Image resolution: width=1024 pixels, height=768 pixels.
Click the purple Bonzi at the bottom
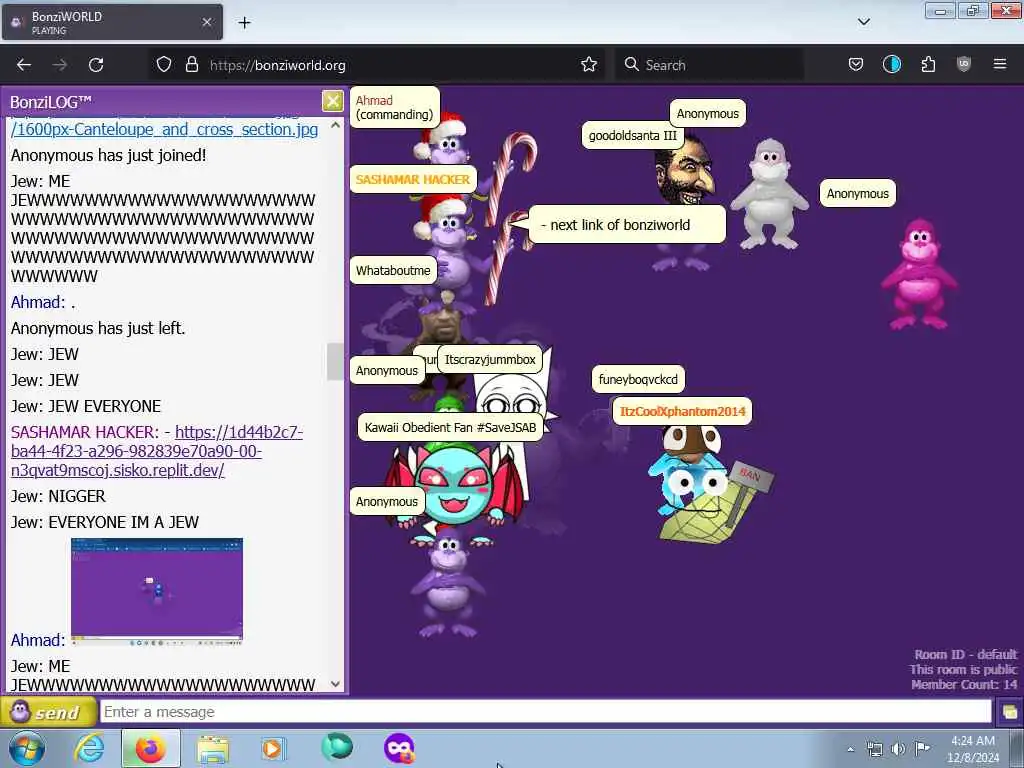[449, 583]
